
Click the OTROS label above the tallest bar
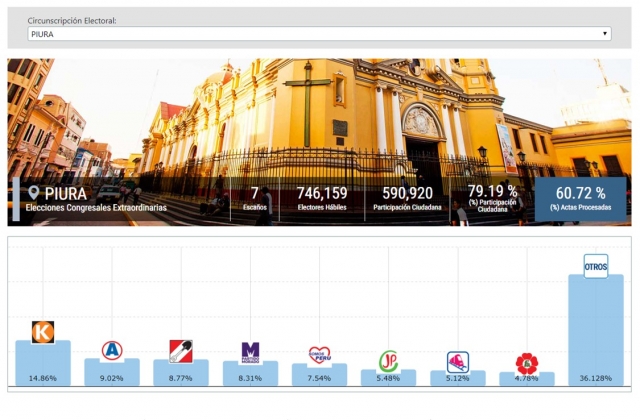(x=595, y=266)
